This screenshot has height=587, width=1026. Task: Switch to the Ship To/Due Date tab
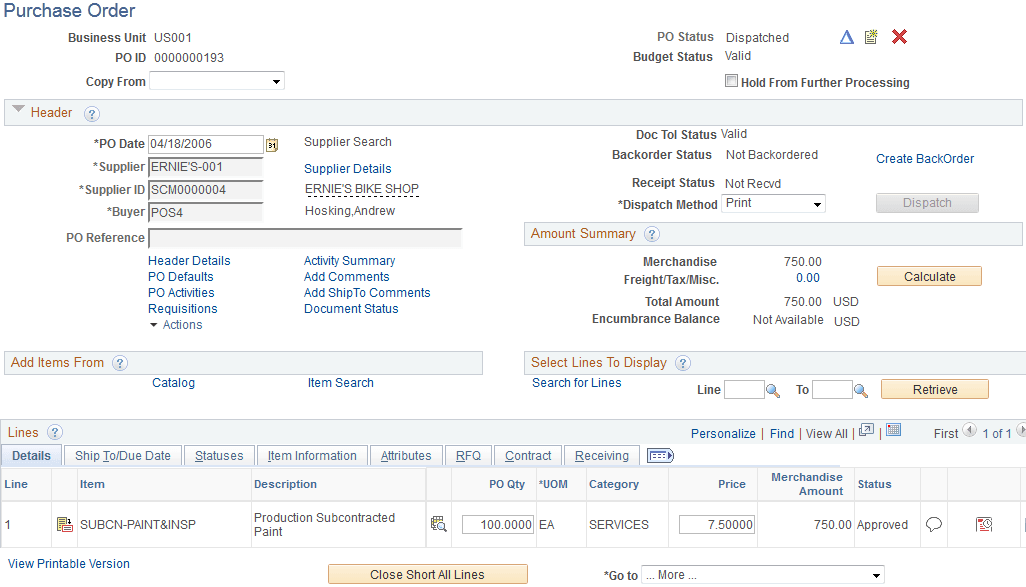[122, 455]
